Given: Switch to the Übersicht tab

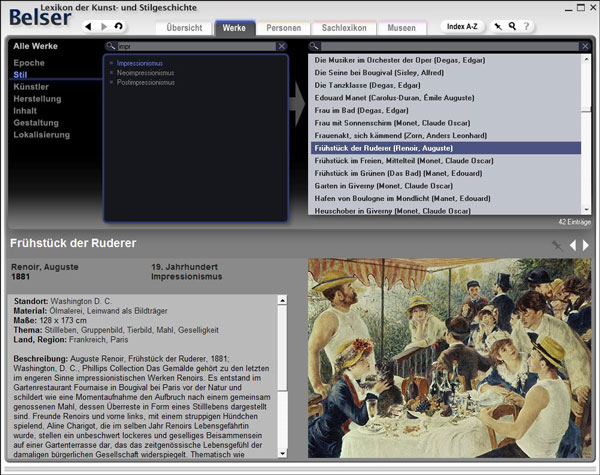Looking at the screenshot, I should (x=184, y=27).
